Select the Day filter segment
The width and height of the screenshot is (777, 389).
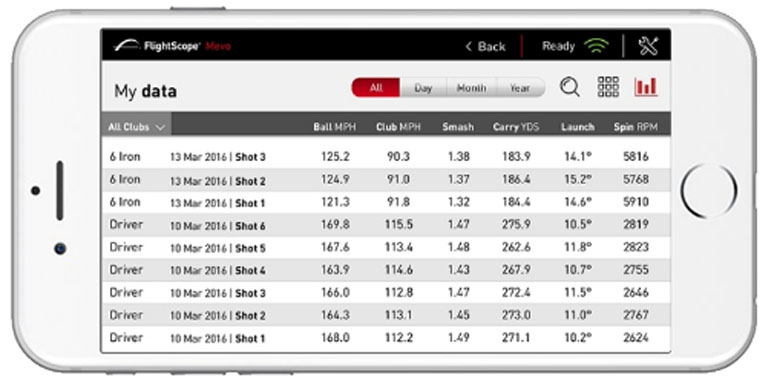pos(423,88)
